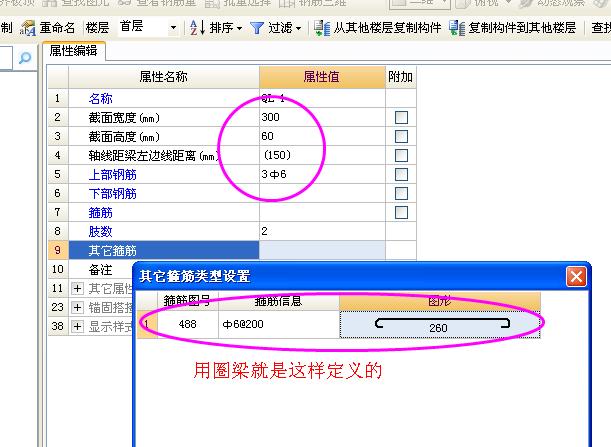Viewport: 611px width, 447px height.
Task: Click the 楼层 label in toolbar
Action: click(97, 28)
